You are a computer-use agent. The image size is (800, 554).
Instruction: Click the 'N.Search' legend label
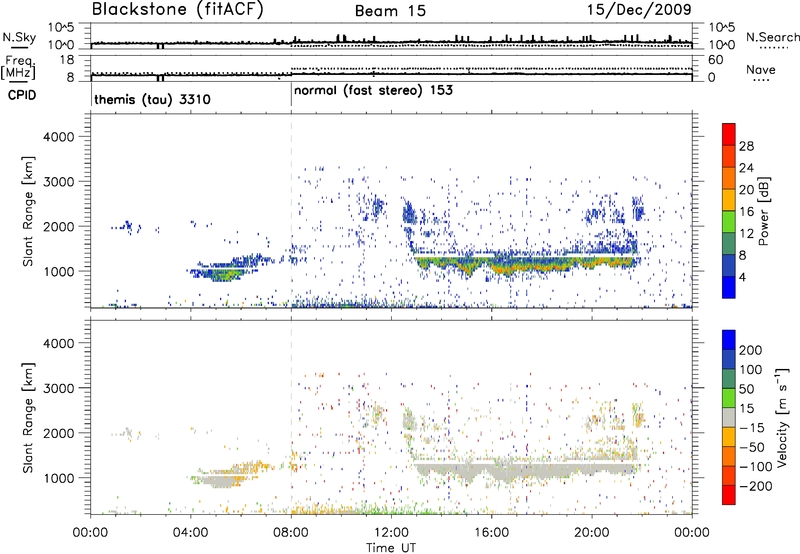(x=772, y=37)
